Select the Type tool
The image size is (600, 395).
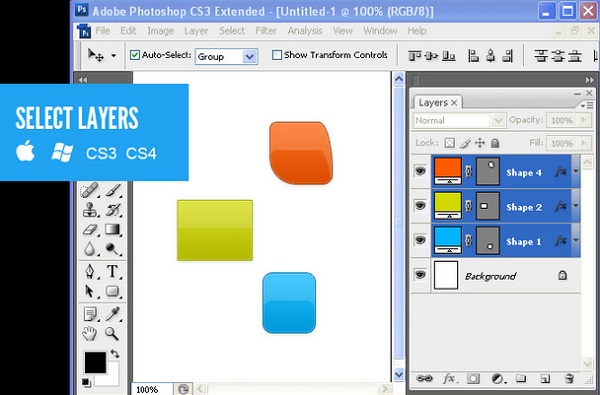[112, 271]
